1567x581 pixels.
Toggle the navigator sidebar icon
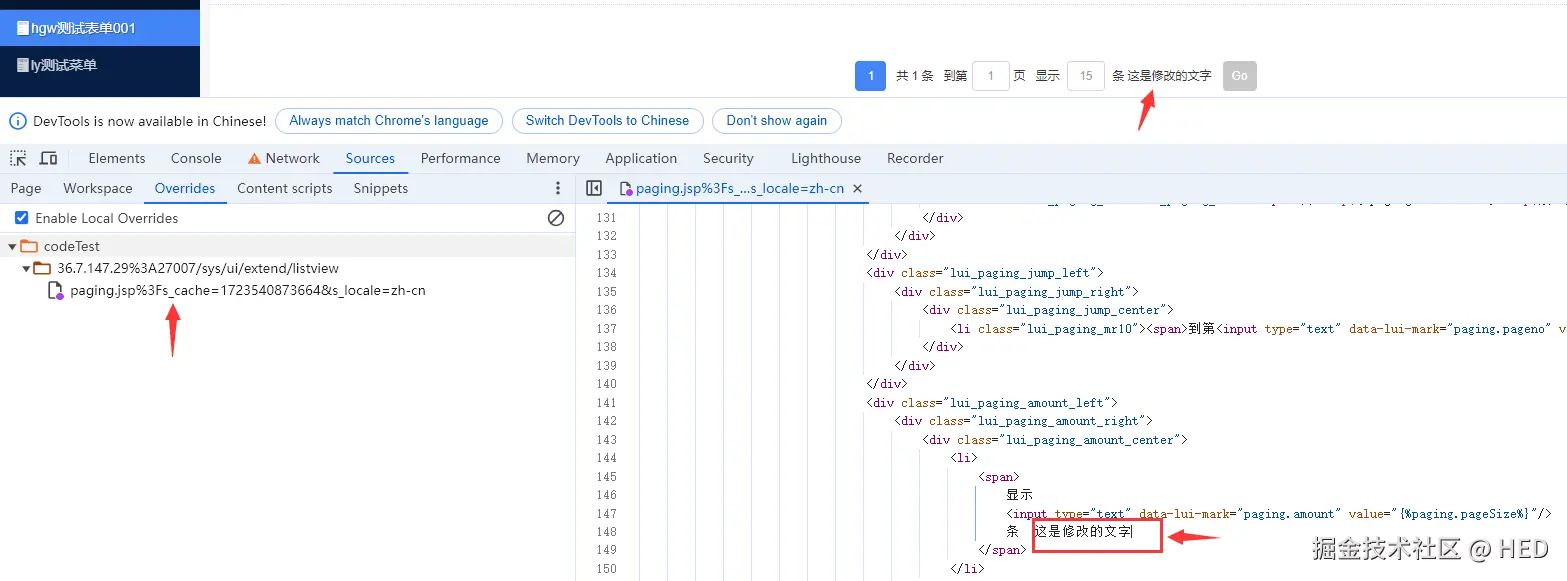[594, 188]
